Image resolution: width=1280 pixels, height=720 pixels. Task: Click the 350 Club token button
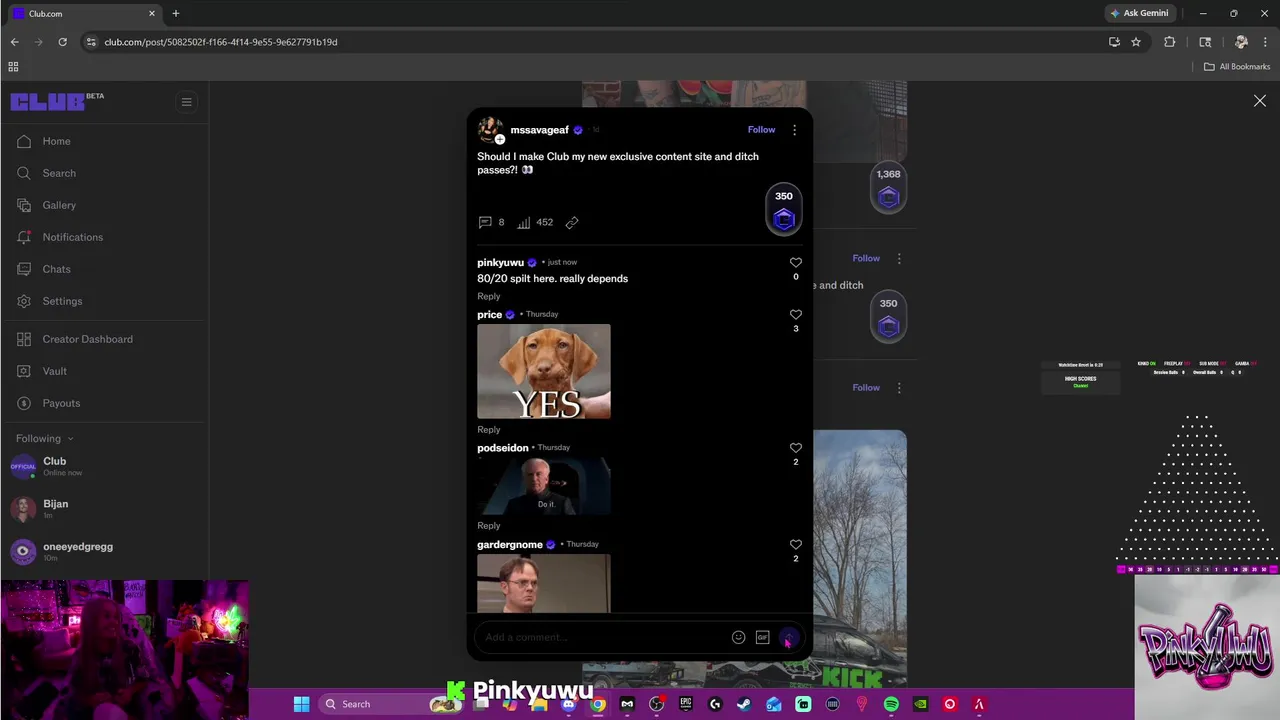pyautogui.click(x=784, y=211)
